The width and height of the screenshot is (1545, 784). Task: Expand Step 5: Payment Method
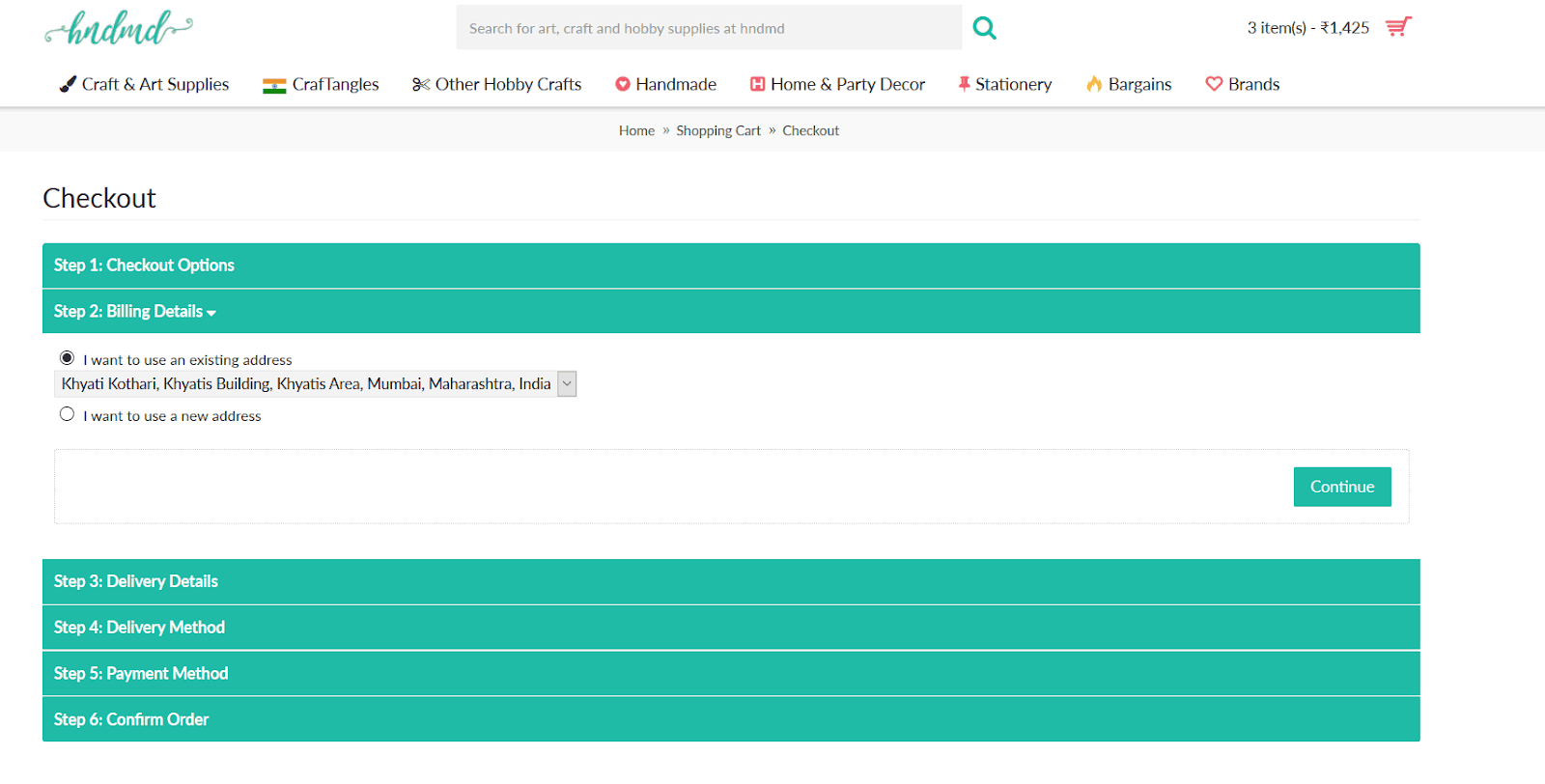click(x=731, y=674)
